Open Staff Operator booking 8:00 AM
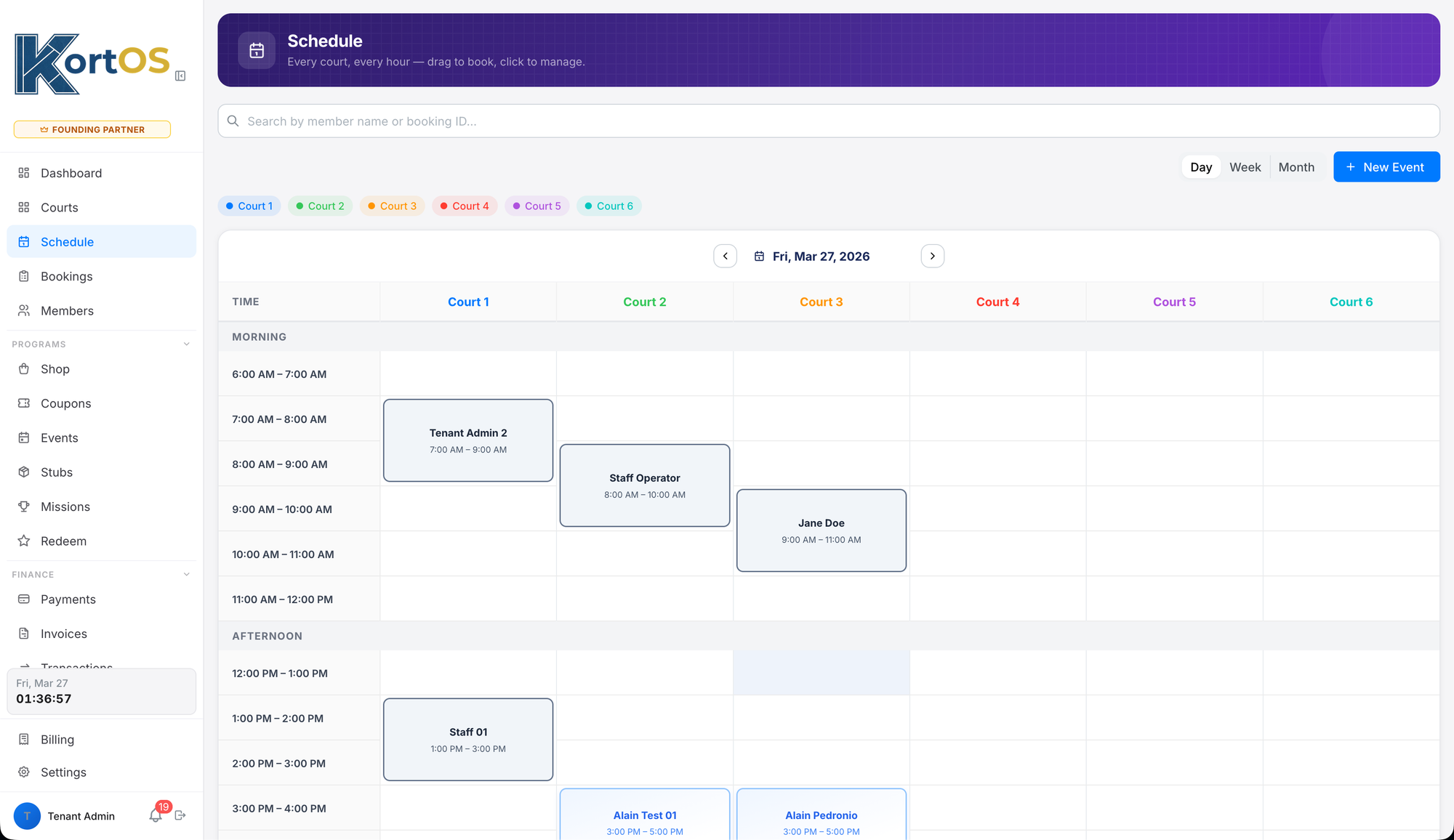The width and height of the screenshot is (1454, 840). (645, 485)
